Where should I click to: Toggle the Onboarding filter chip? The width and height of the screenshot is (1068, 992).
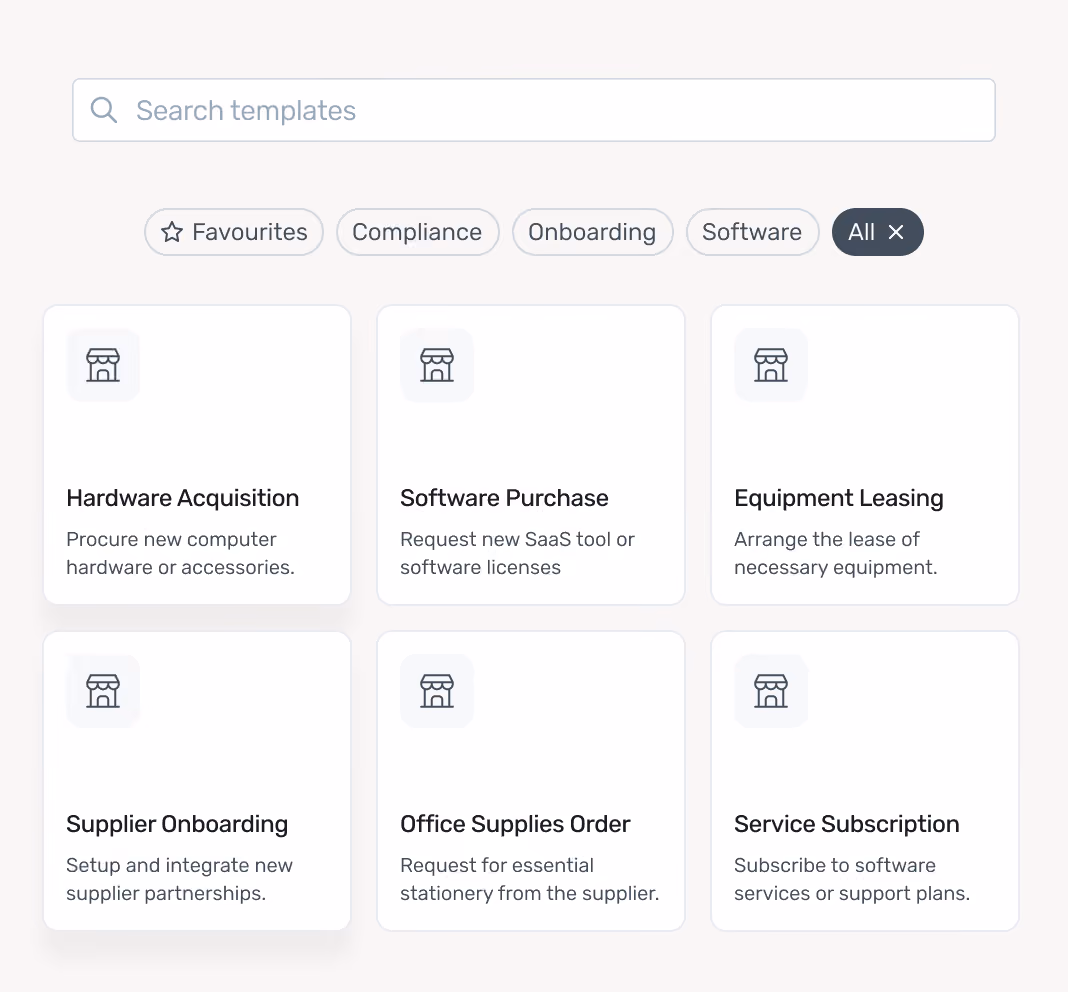[593, 232]
